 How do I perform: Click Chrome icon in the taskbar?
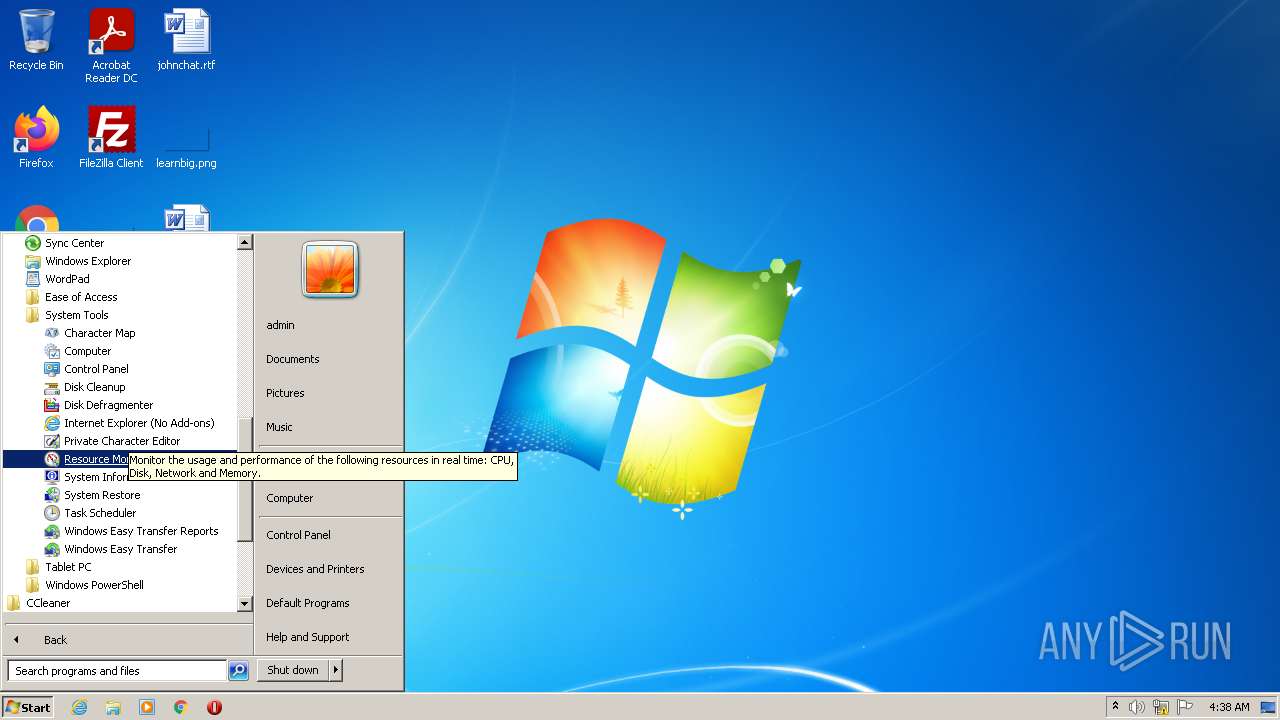tap(181, 707)
